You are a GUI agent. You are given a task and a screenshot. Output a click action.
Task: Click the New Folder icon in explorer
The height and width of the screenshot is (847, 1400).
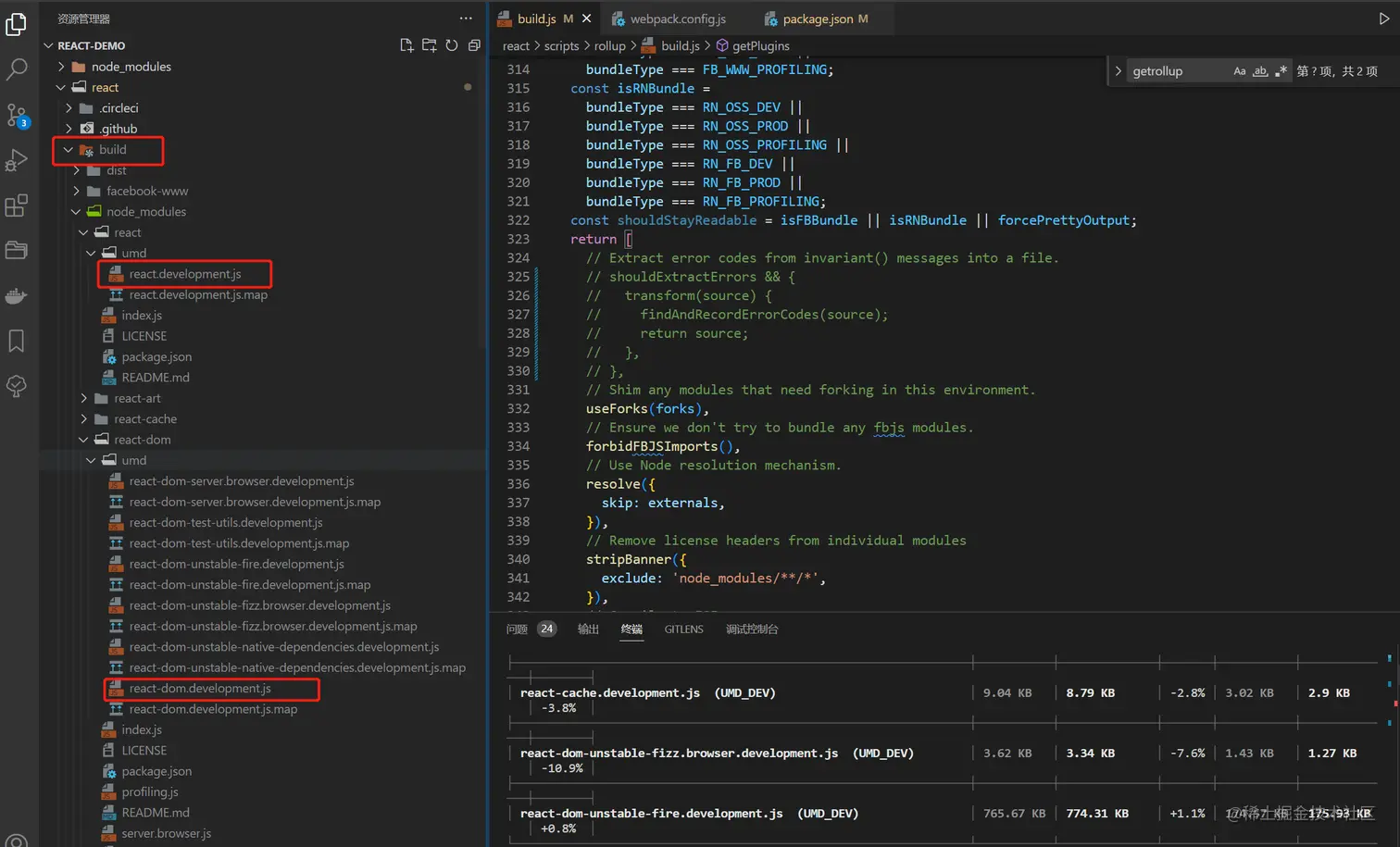[x=429, y=45]
